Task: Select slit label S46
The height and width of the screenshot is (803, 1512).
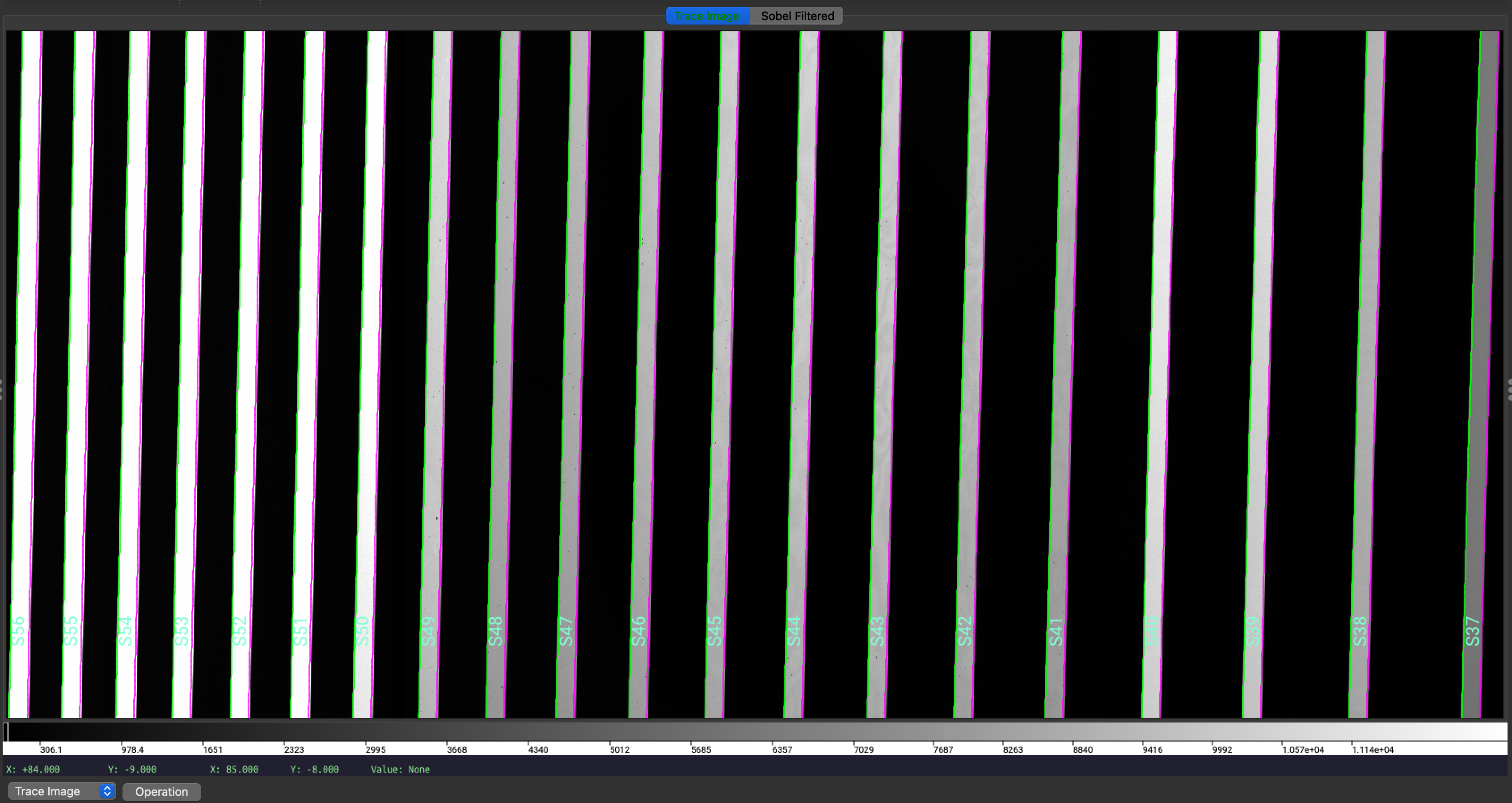Action: click(x=638, y=631)
